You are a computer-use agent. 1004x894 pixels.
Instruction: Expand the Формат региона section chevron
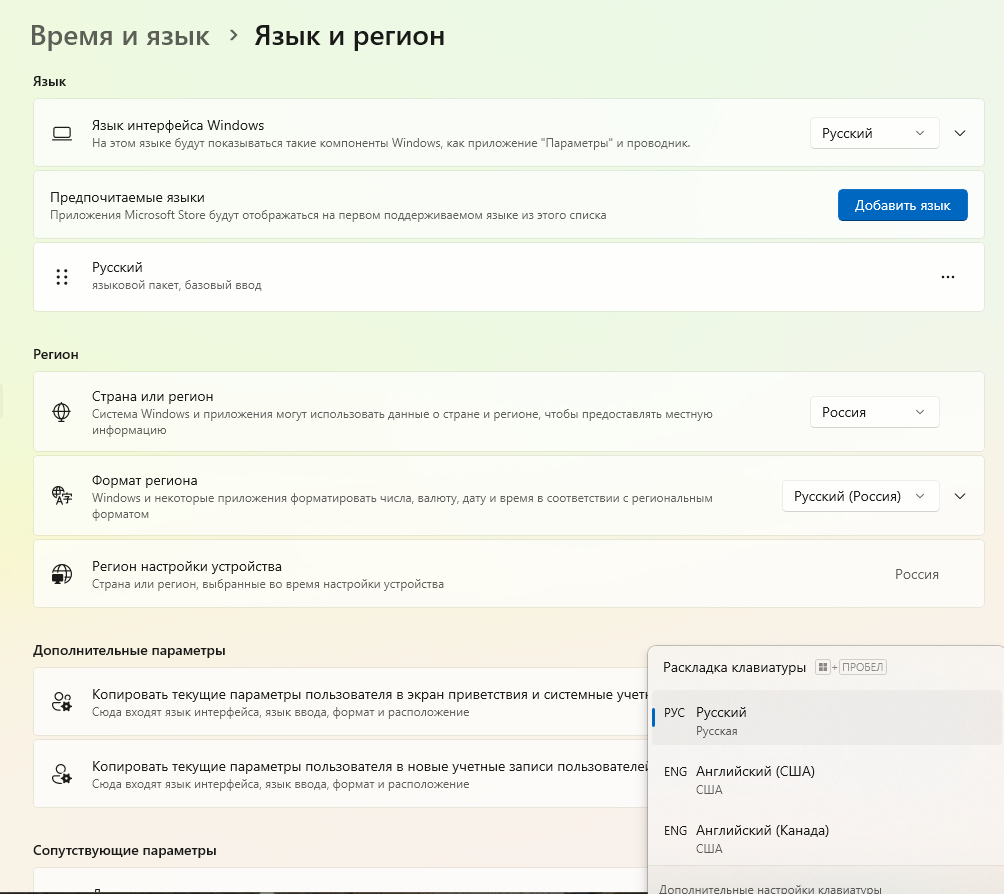(x=960, y=496)
